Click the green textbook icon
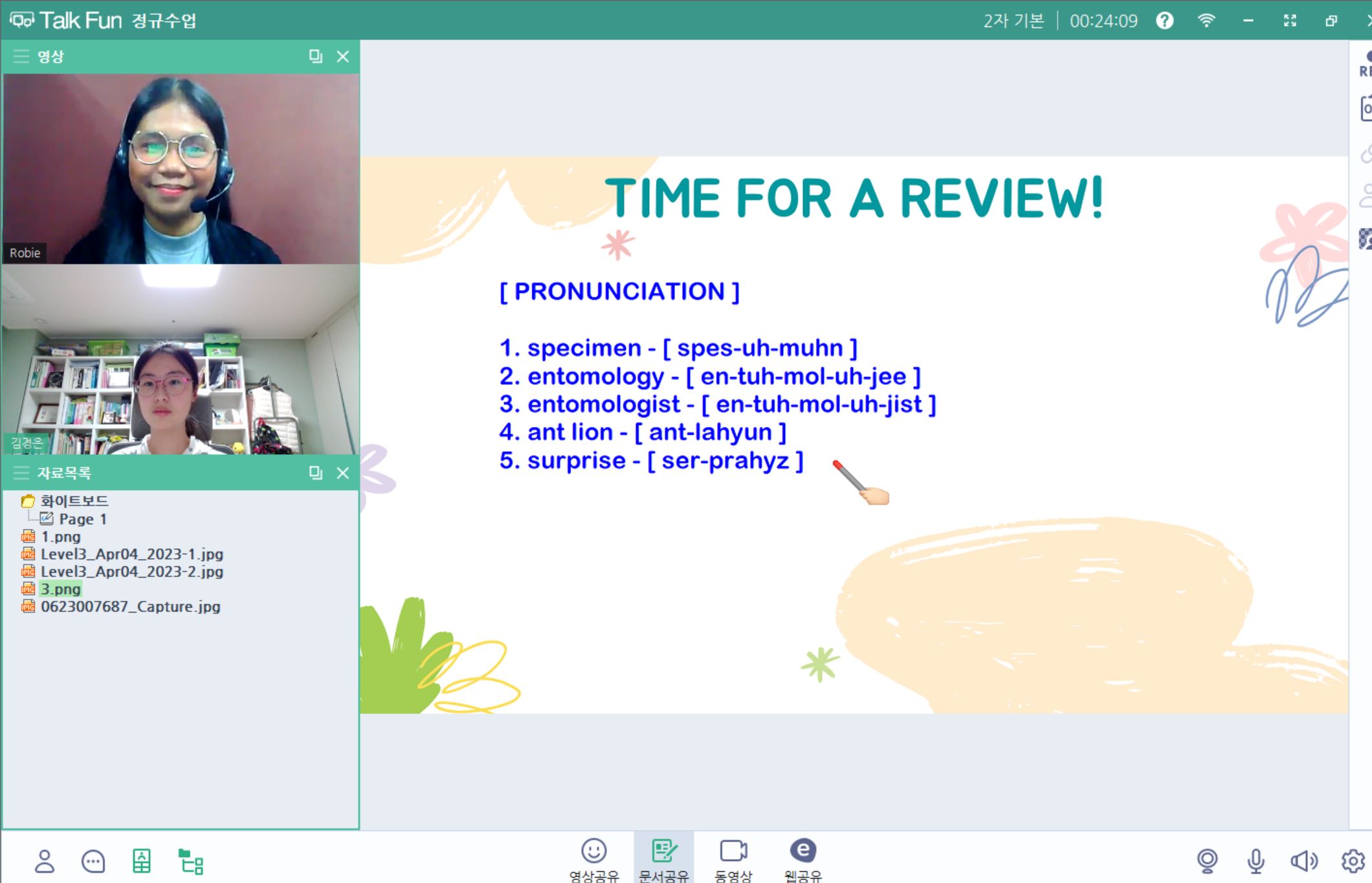This screenshot has width=1372, height=883. click(x=142, y=861)
